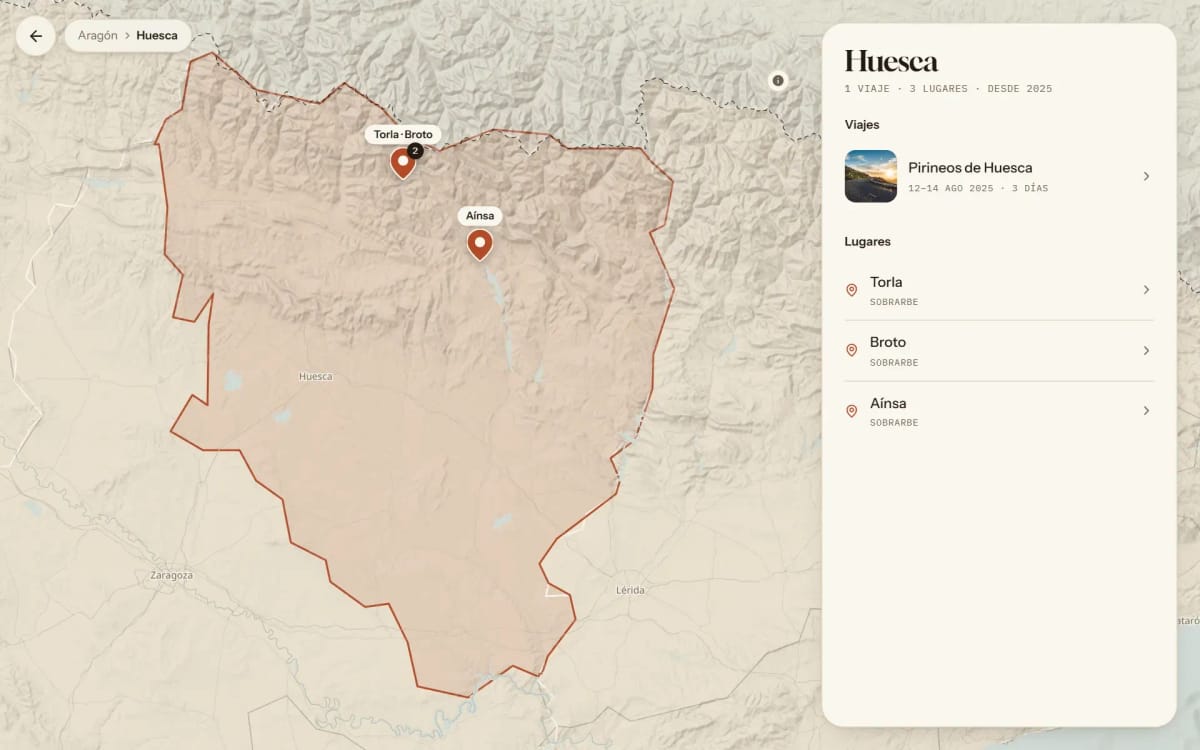Expand the Torla row chevron
Image resolution: width=1200 pixels, height=750 pixels.
(1146, 290)
